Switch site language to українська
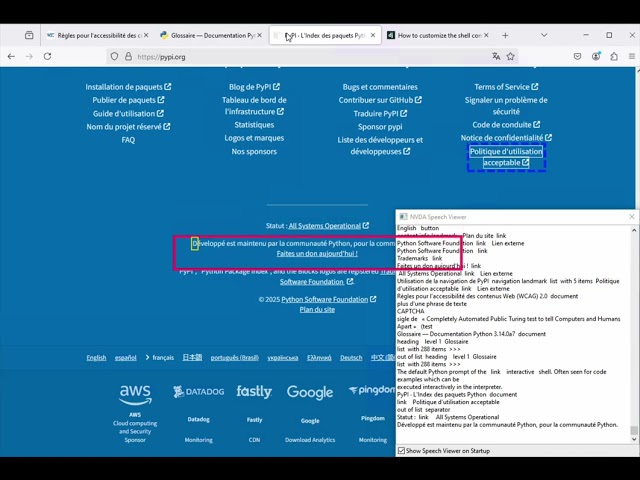This screenshot has height=480, width=640. pos(283,358)
